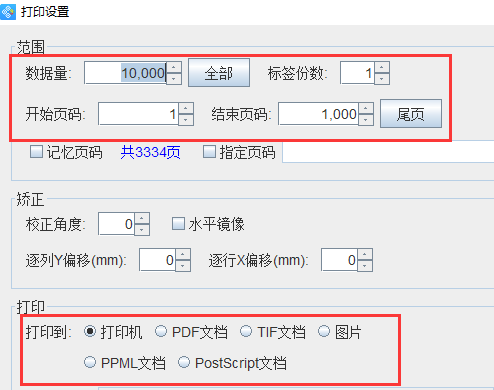Select the PPML文档 radio option
494x390 pixels.
click(90, 362)
